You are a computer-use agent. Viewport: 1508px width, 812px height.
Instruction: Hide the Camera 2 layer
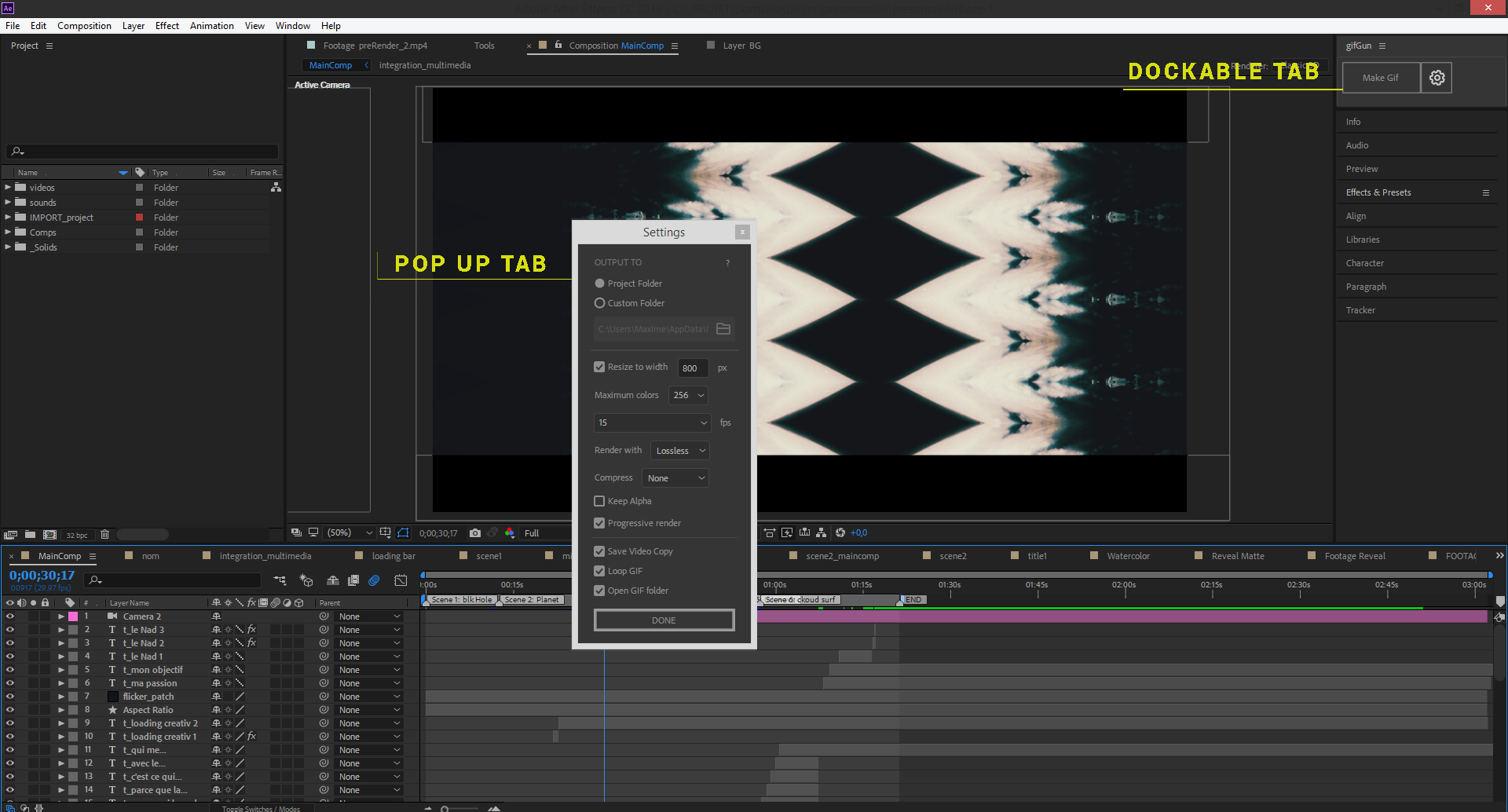10,616
